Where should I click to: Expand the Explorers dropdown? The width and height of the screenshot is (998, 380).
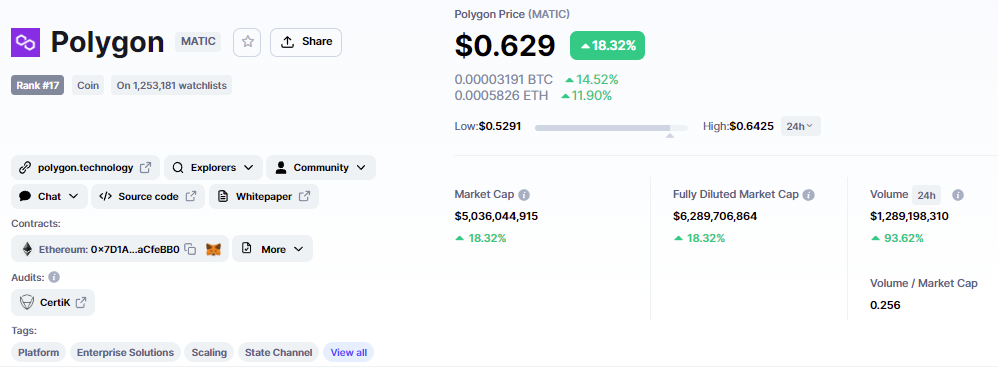coord(213,167)
